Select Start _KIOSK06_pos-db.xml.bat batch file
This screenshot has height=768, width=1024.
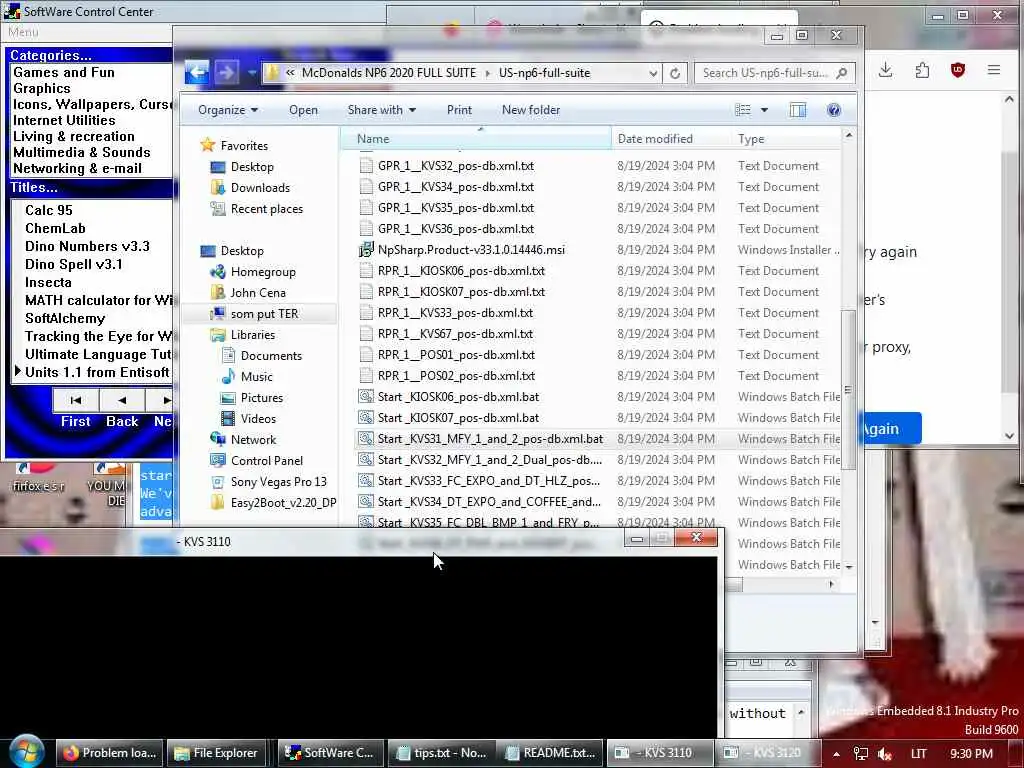tap(458, 396)
